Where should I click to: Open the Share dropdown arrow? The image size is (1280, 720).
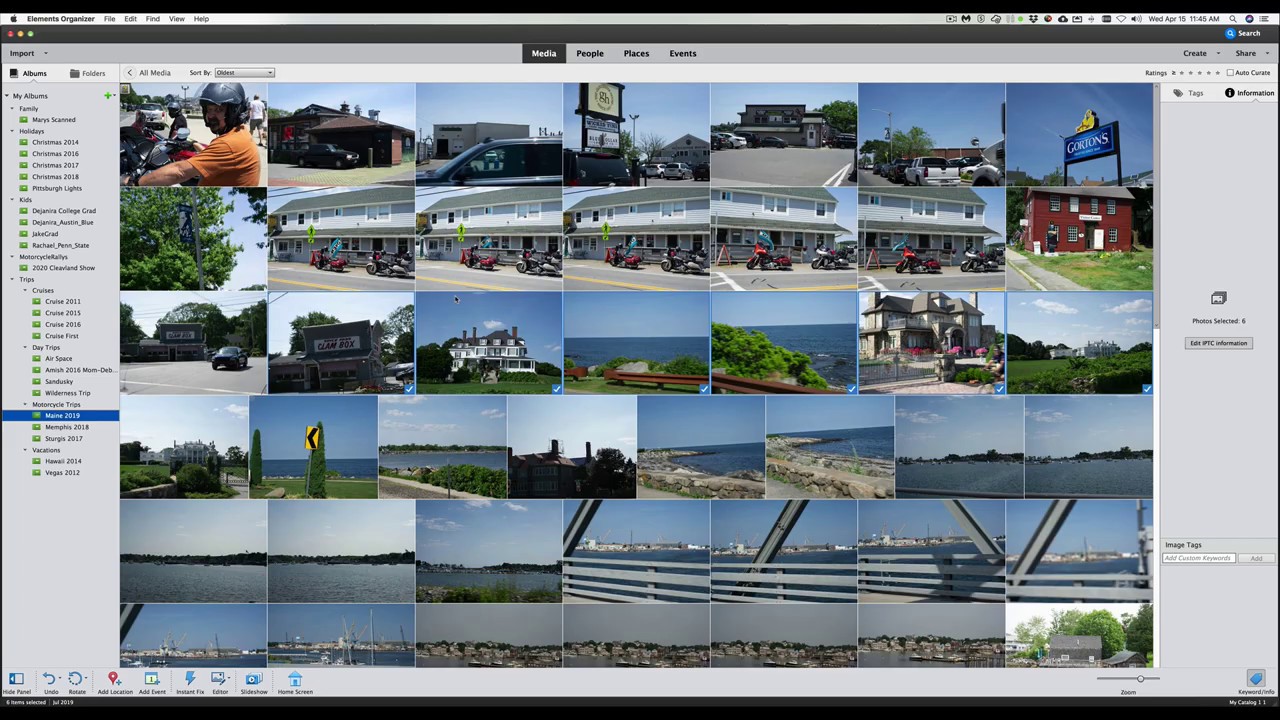pyautogui.click(x=1266, y=53)
